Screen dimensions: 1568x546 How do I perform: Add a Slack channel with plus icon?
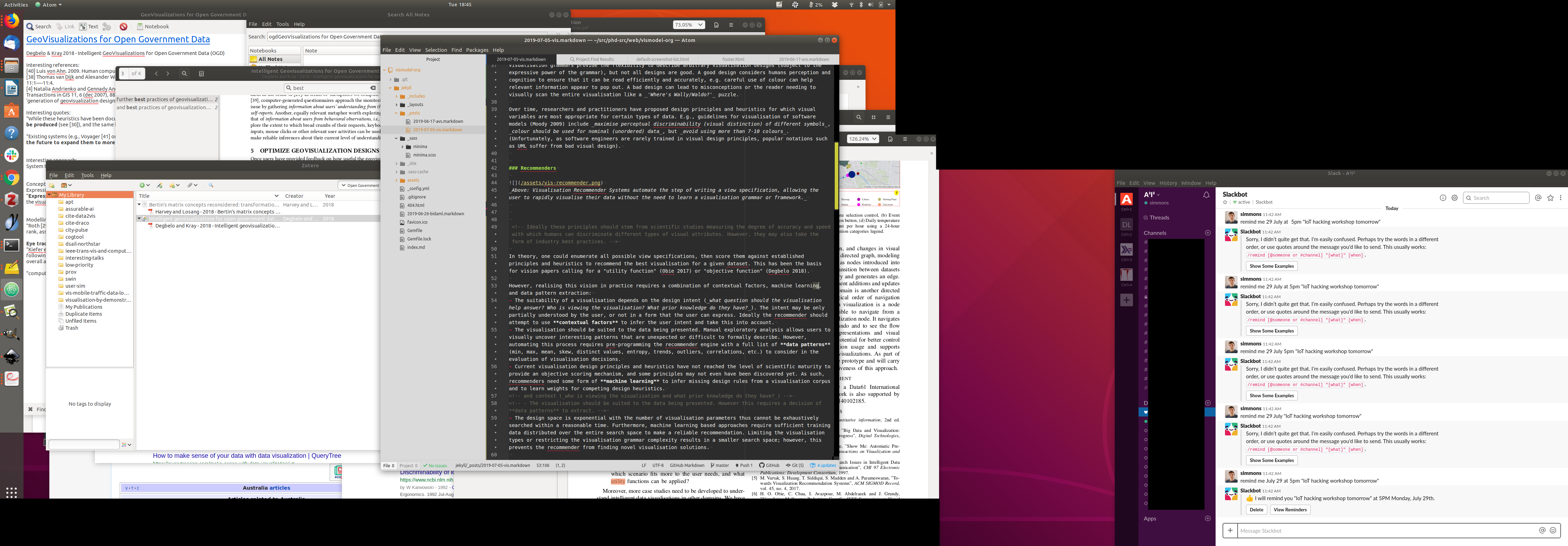click(1207, 233)
